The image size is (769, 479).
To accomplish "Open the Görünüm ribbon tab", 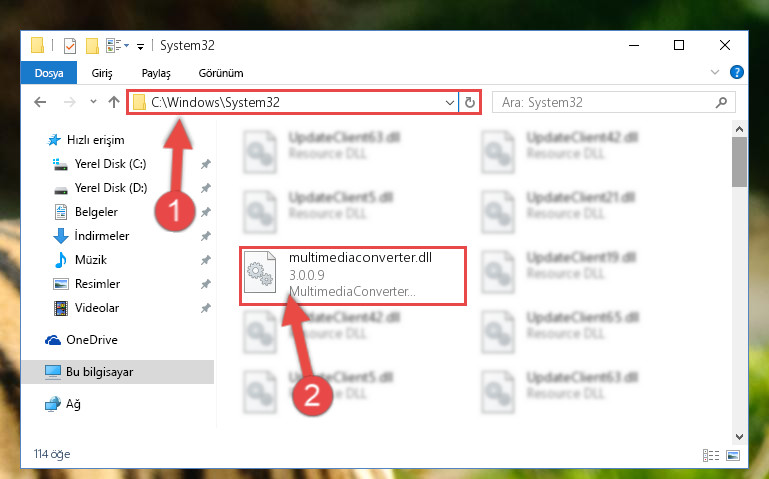I will 221,73.
